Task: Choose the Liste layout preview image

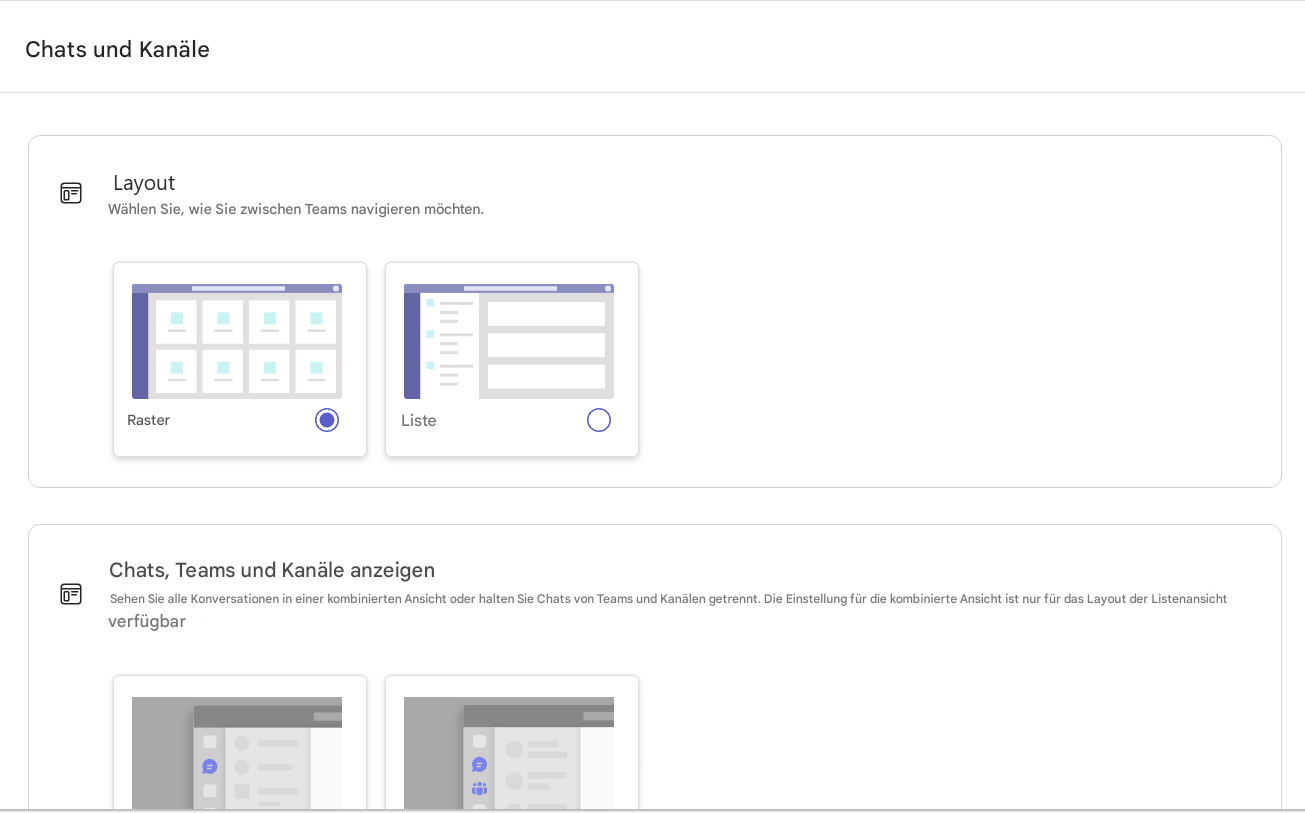Action: [509, 341]
